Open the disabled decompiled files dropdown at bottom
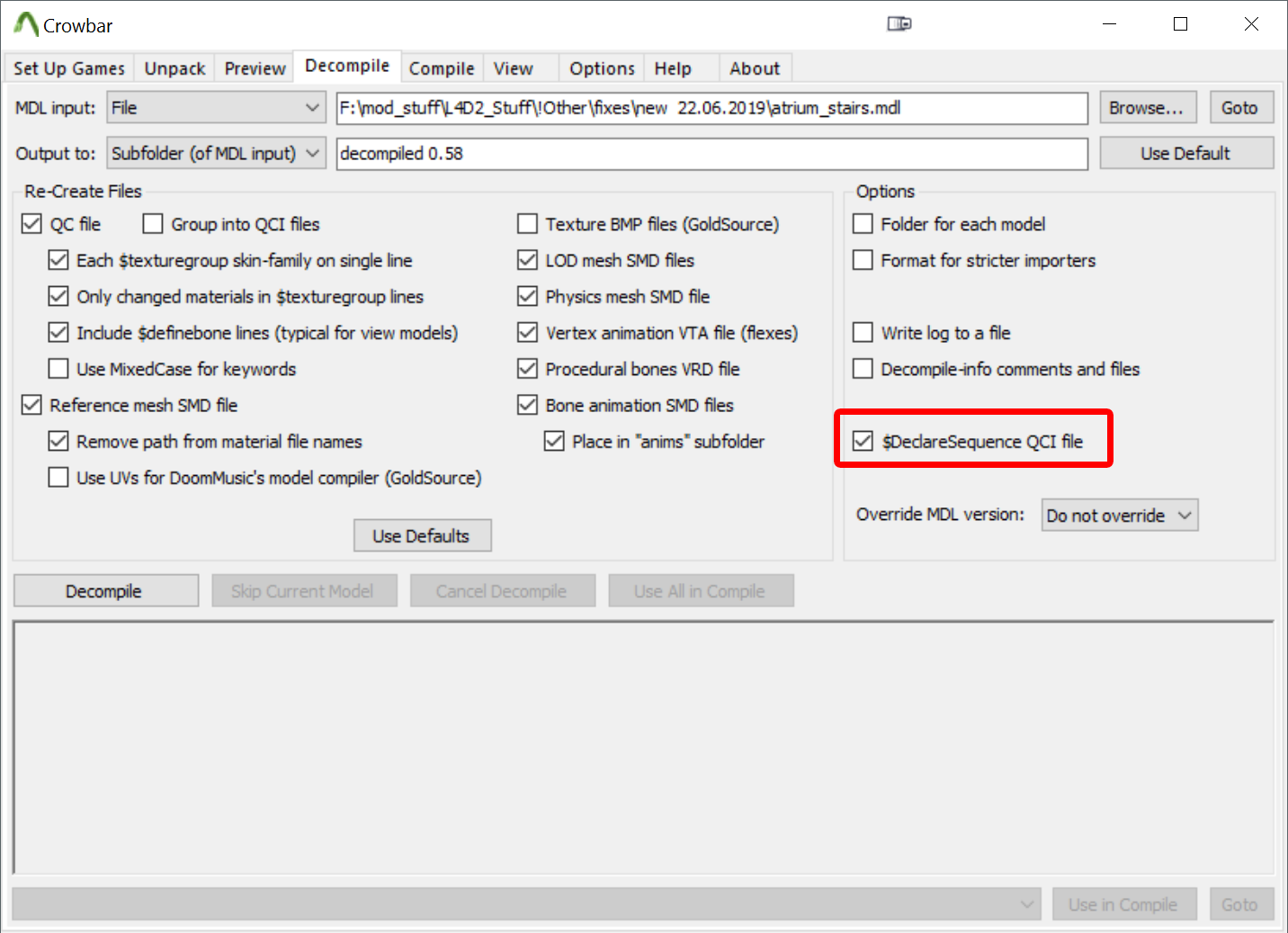Viewport: 1288px width, 933px height. click(526, 904)
